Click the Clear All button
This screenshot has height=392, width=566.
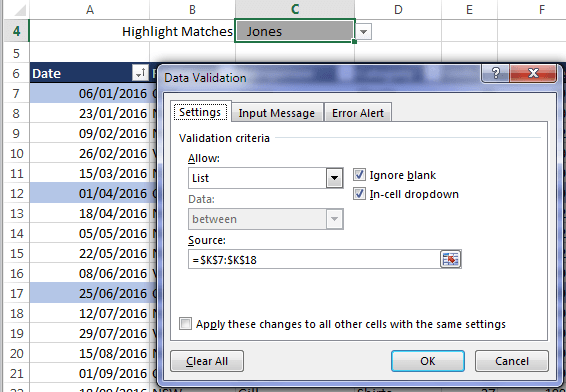pyautogui.click(x=207, y=361)
